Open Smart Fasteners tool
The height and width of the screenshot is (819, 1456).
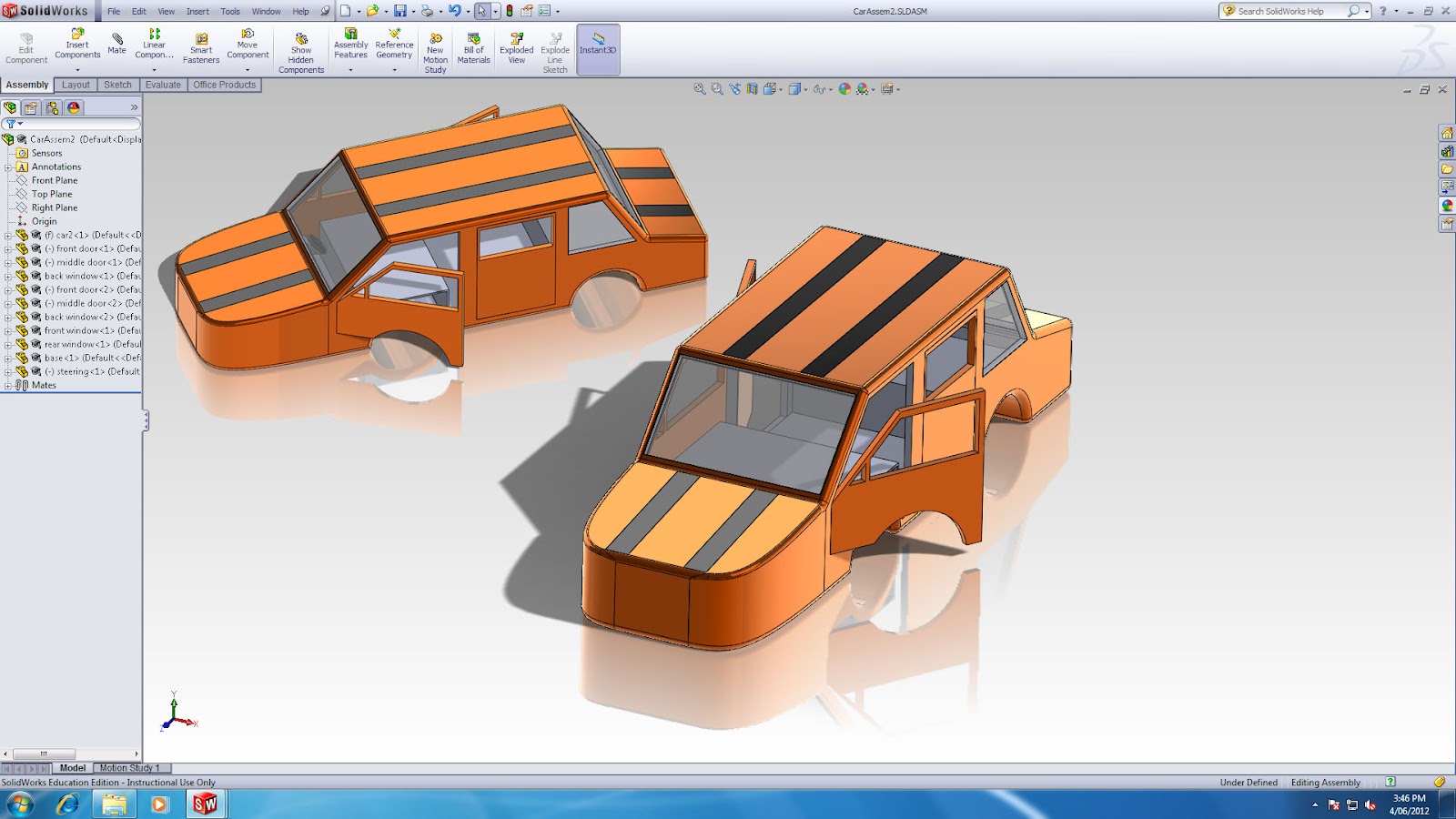point(201,48)
